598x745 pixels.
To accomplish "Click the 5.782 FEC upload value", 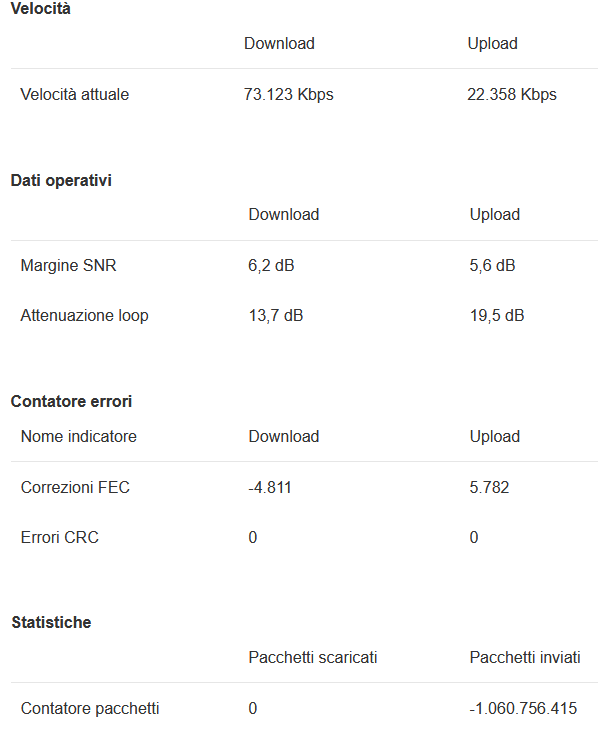I will [x=489, y=487].
